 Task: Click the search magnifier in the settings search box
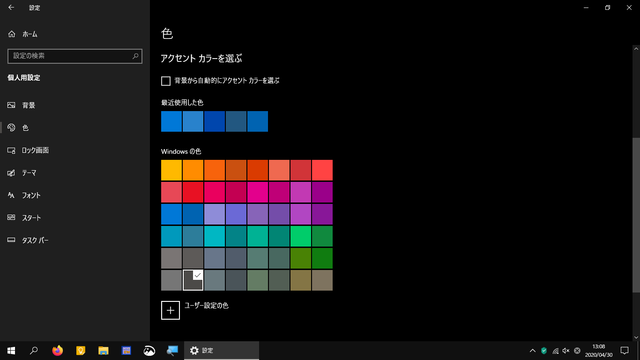(x=135, y=56)
